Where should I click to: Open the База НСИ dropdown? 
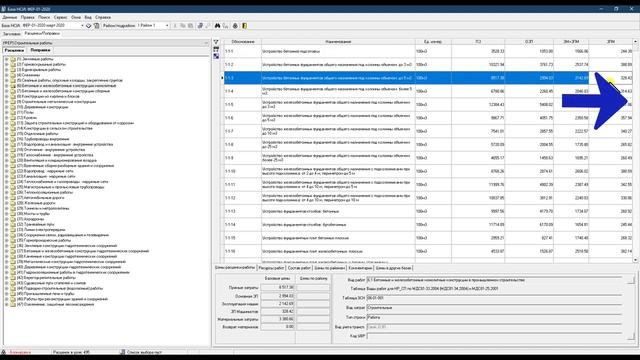(x=82, y=26)
